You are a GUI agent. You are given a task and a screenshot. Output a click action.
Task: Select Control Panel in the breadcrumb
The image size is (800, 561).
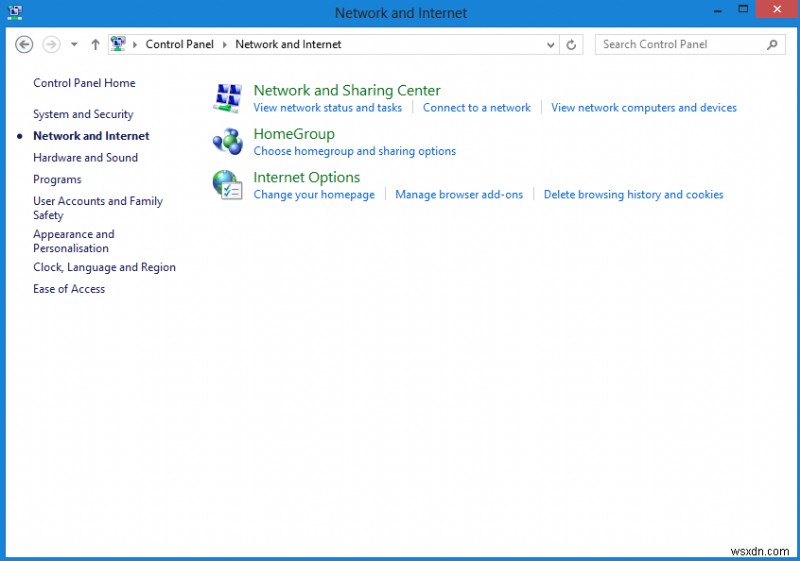click(x=180, y=44)
